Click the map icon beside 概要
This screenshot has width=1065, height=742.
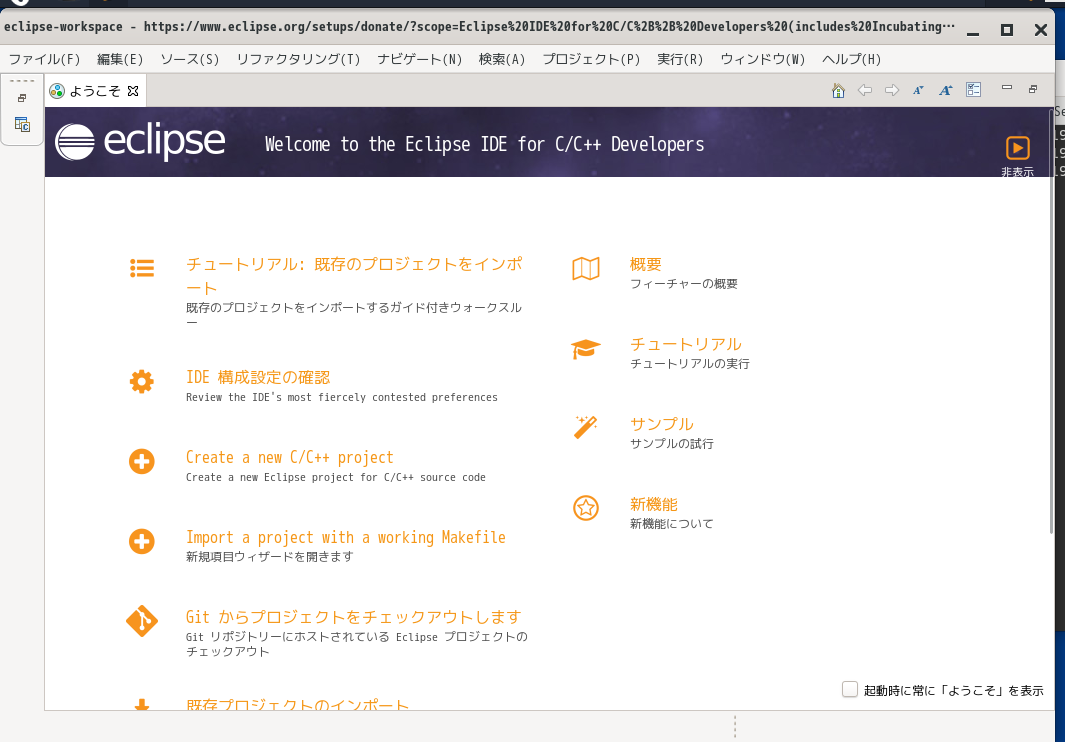click(586, 268)
